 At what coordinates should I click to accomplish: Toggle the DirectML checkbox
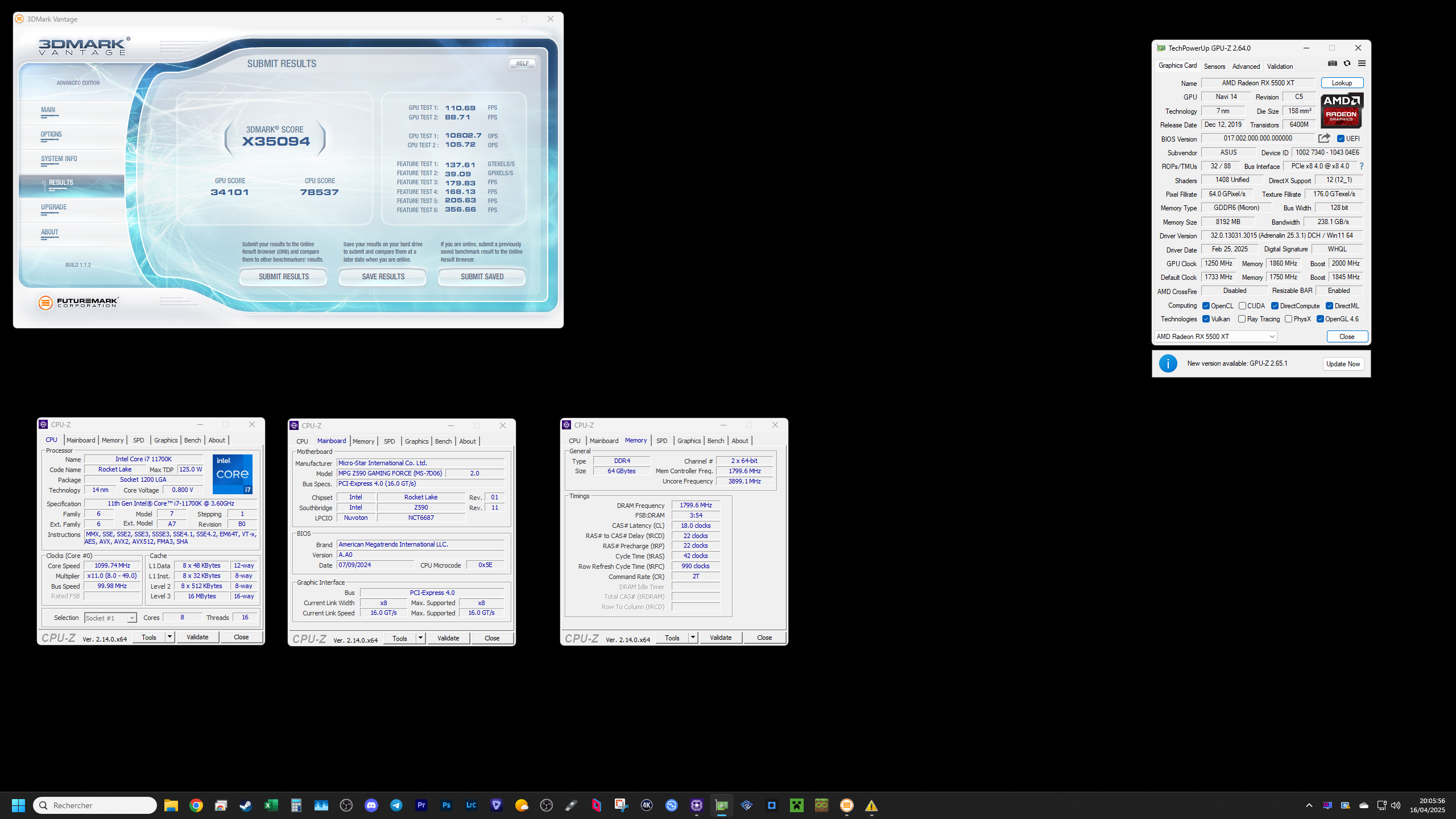click(1329, 306)
